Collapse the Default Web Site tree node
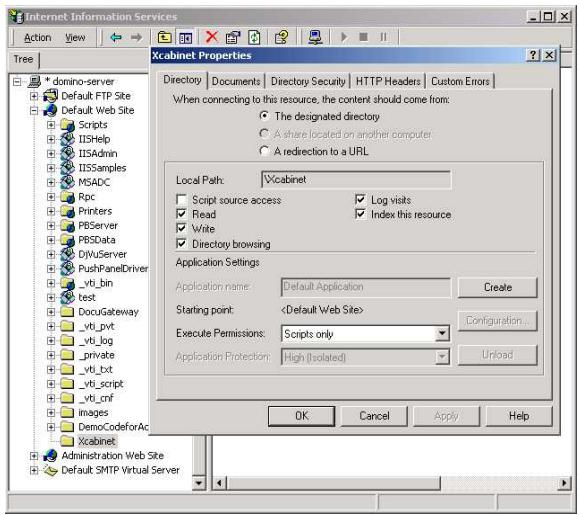The image size is (579, 515). tap(34, 110)
